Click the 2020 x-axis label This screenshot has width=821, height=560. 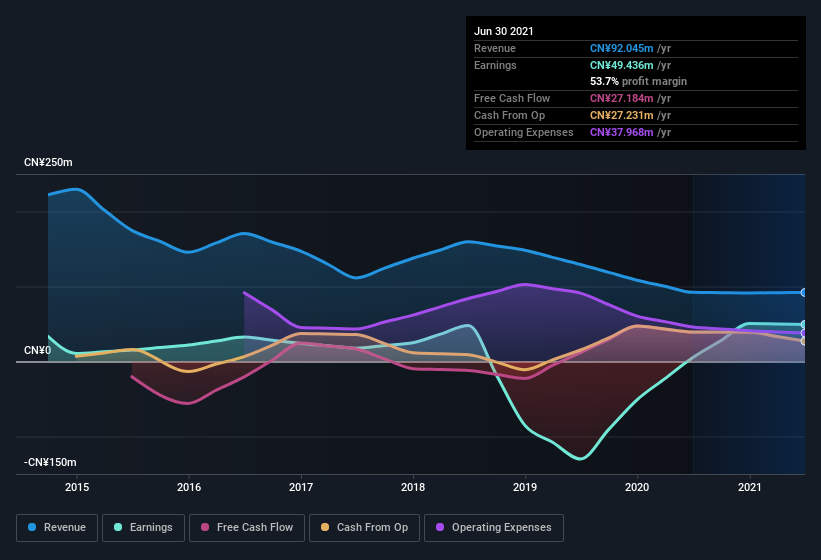pyautogui.click(x=637, y=487)
